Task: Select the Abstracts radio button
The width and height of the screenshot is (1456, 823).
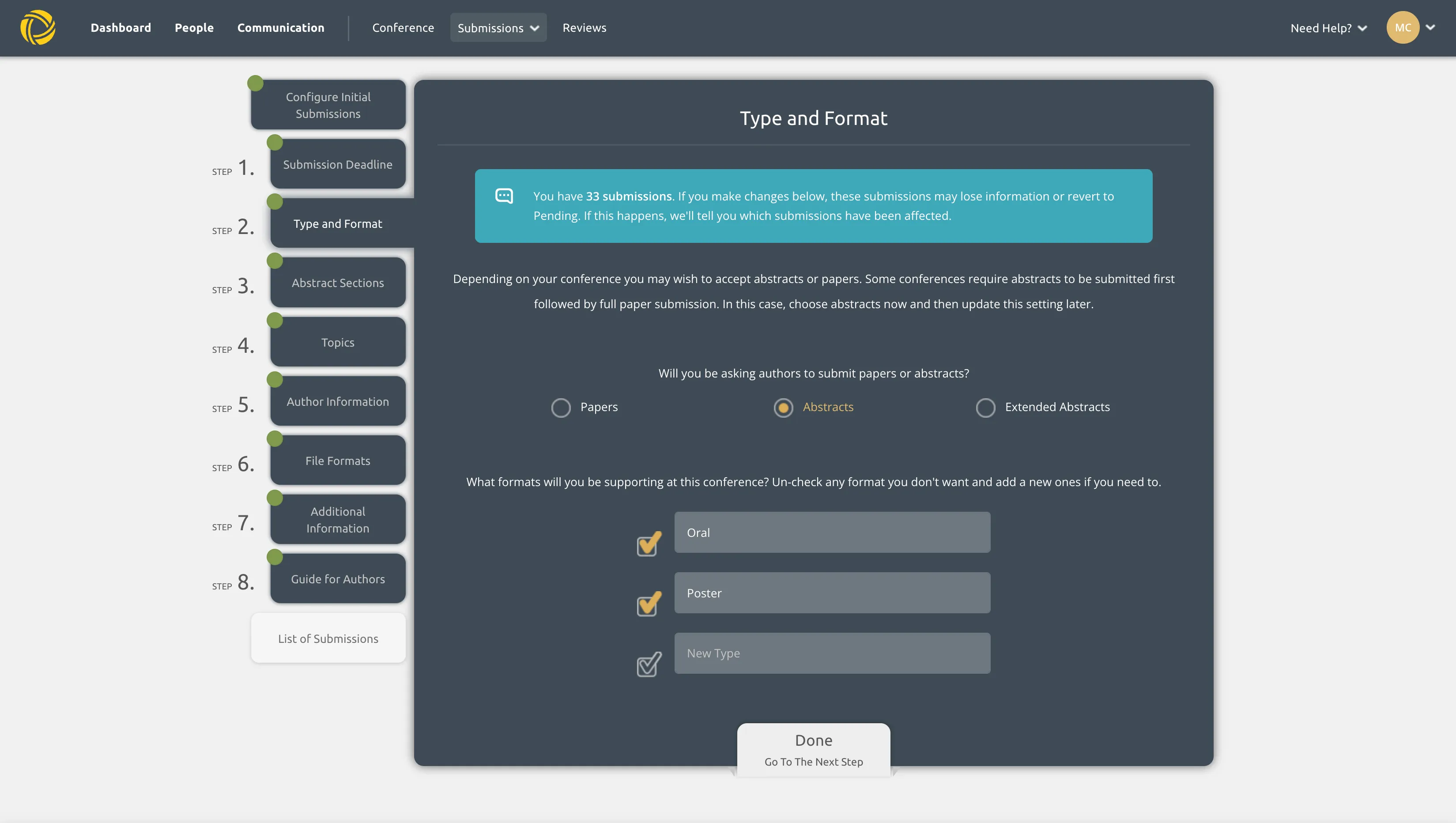Action: tap(783, 408)
